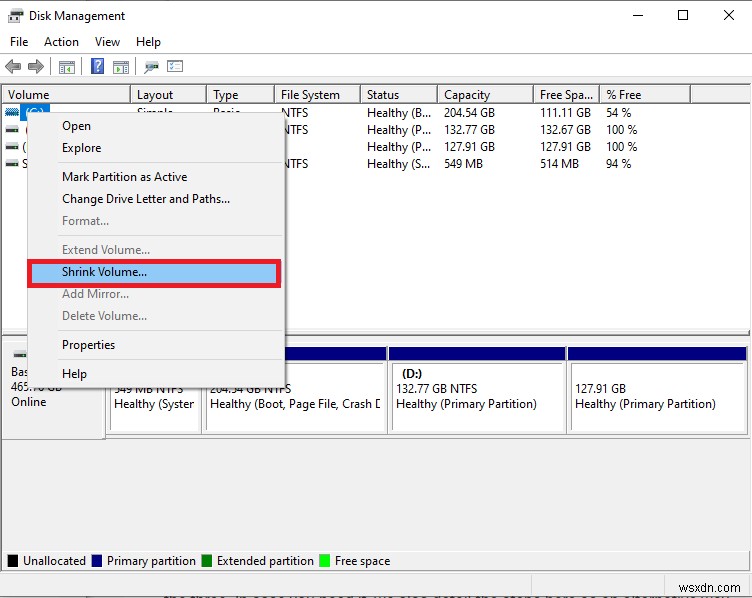The width and height of the screenshot is (752, 598).
Task: Click the 54 % free value
Action: pyautogui.click(x=618, y=113)
